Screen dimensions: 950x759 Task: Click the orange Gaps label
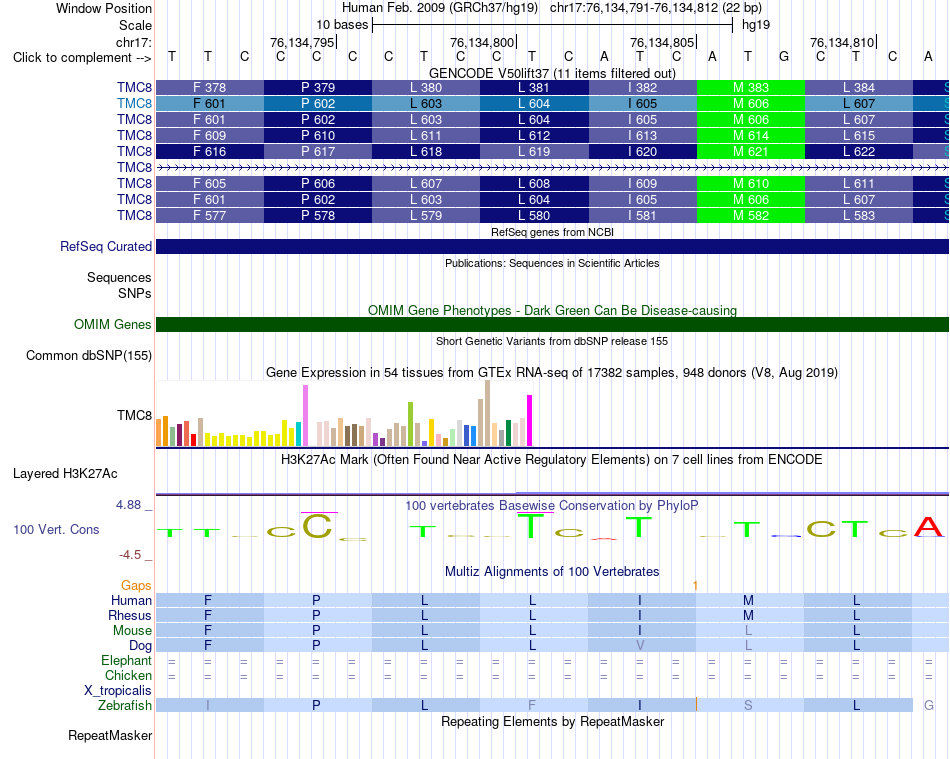coord(136,585)
